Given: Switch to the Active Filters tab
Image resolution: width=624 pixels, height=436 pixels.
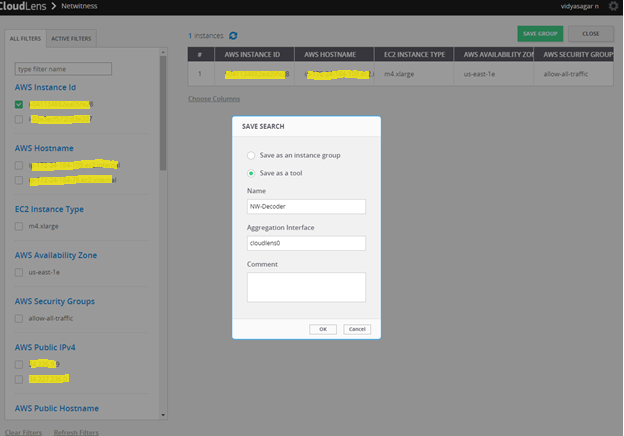Looking at the screenshot, I should tap(70, 39).
